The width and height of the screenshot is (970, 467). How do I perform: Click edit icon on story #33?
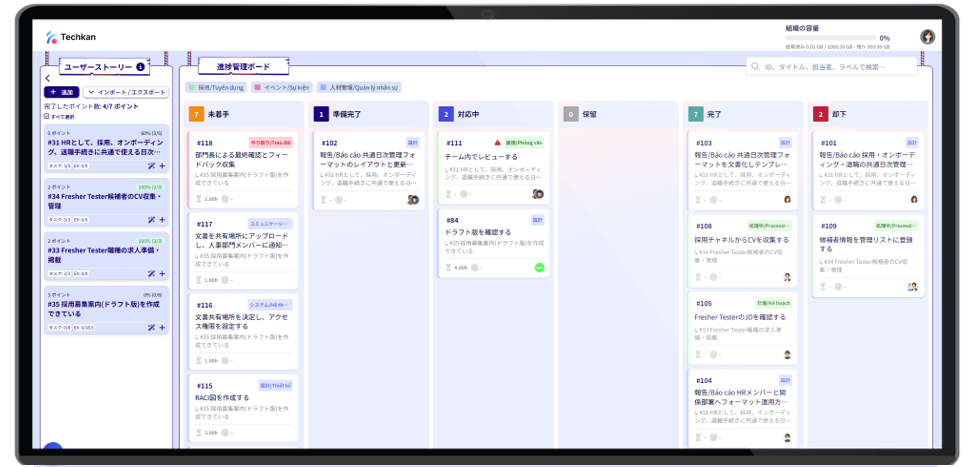151,273
